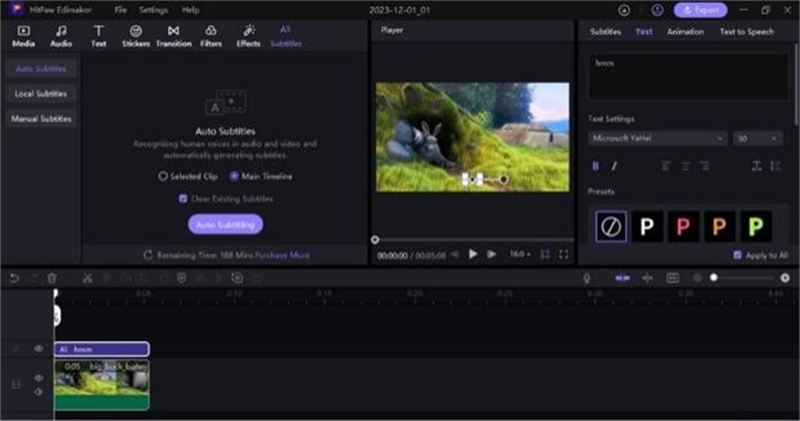Align text center icon

[685, 166]
